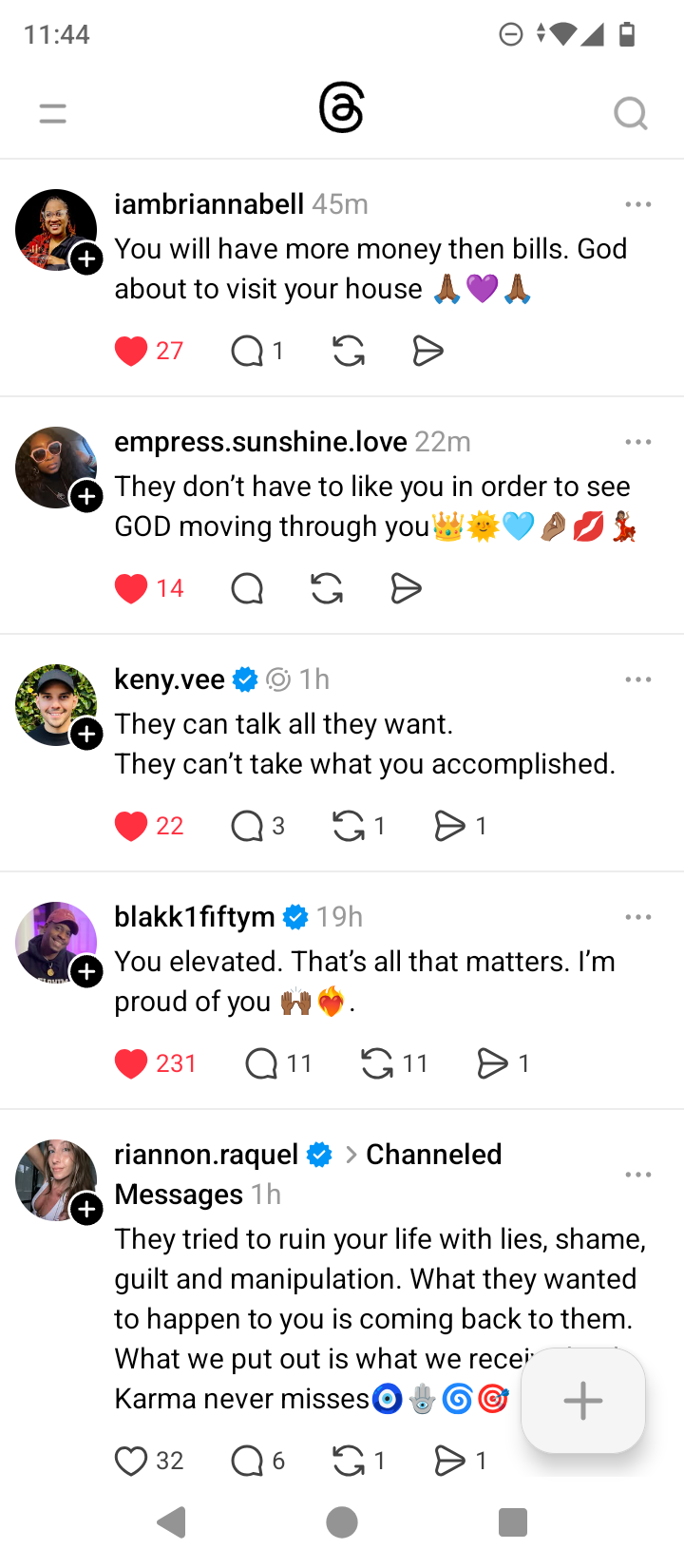
Task: Open comments on blakk1fiftym's post
Action: pyautogui.click(x=261, y=1063)
